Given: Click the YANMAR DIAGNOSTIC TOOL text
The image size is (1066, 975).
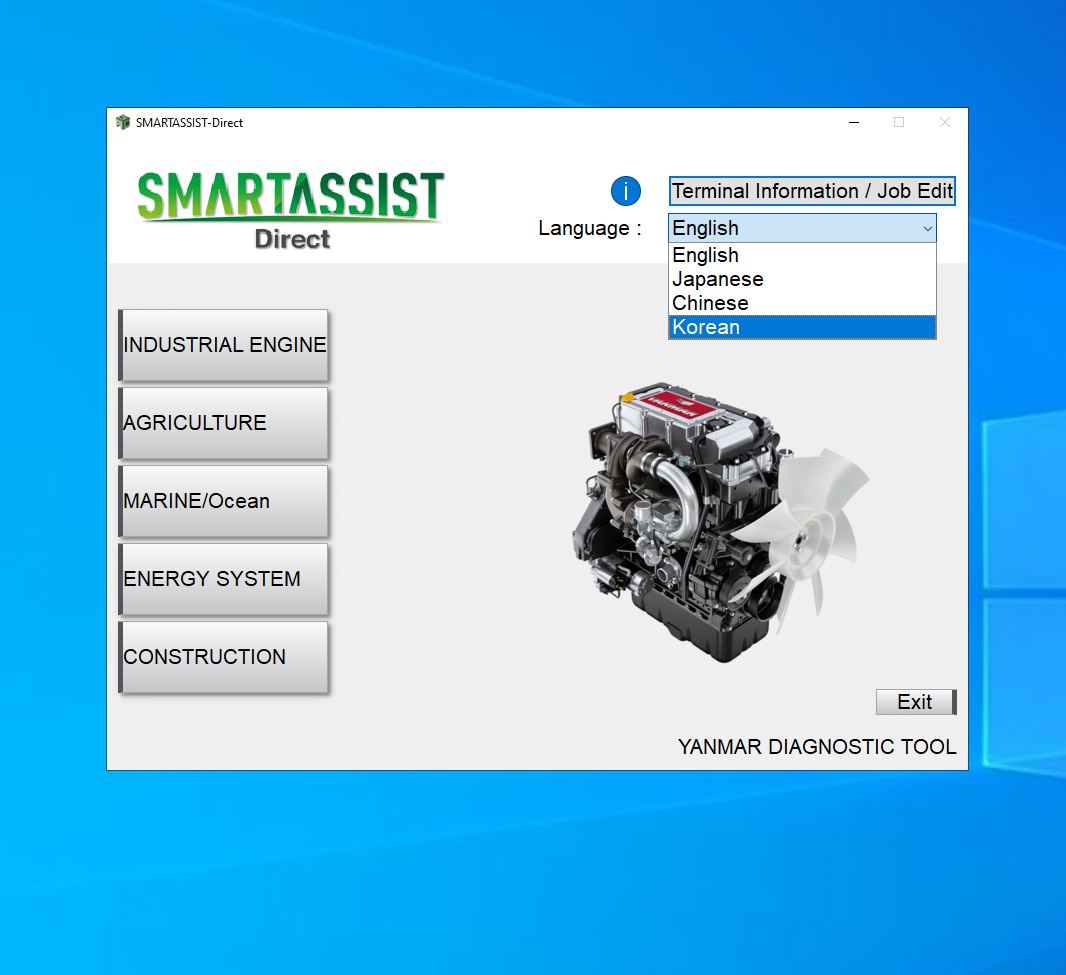Looking at the screenshot, I should click(816, 747).
